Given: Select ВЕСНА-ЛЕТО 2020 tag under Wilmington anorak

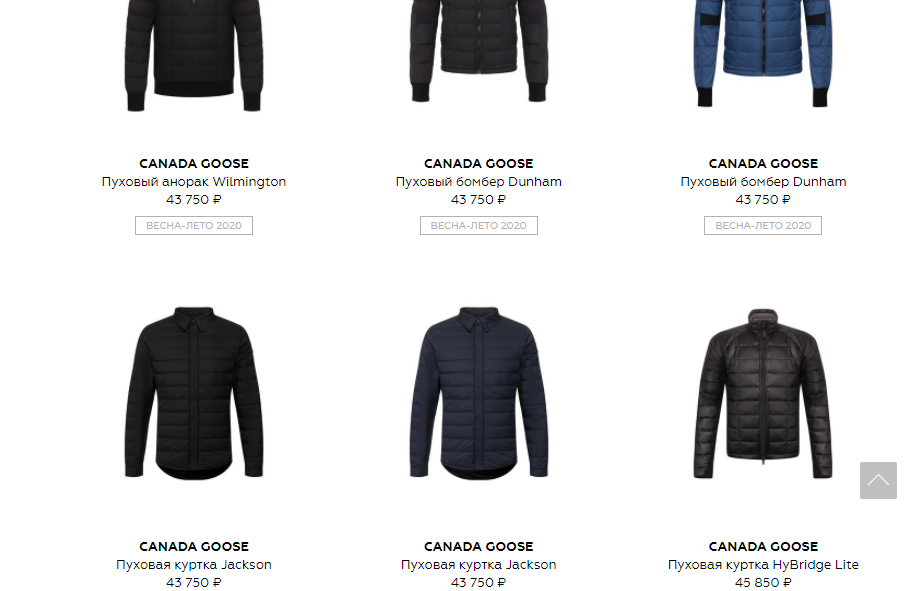Looking at the screenshot, I should [194, 226].
